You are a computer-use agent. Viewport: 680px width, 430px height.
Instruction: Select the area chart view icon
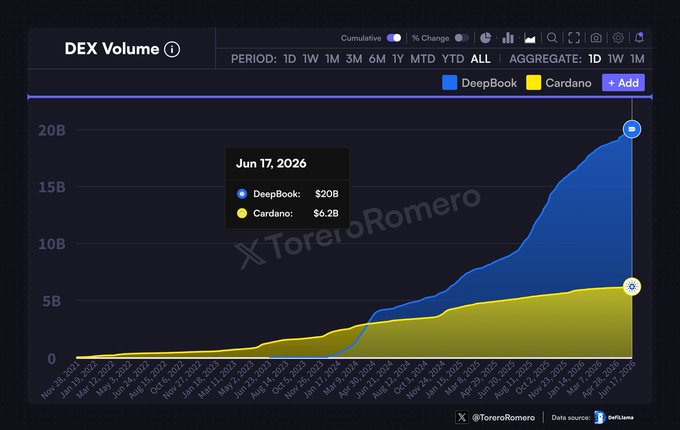[530, 38]
